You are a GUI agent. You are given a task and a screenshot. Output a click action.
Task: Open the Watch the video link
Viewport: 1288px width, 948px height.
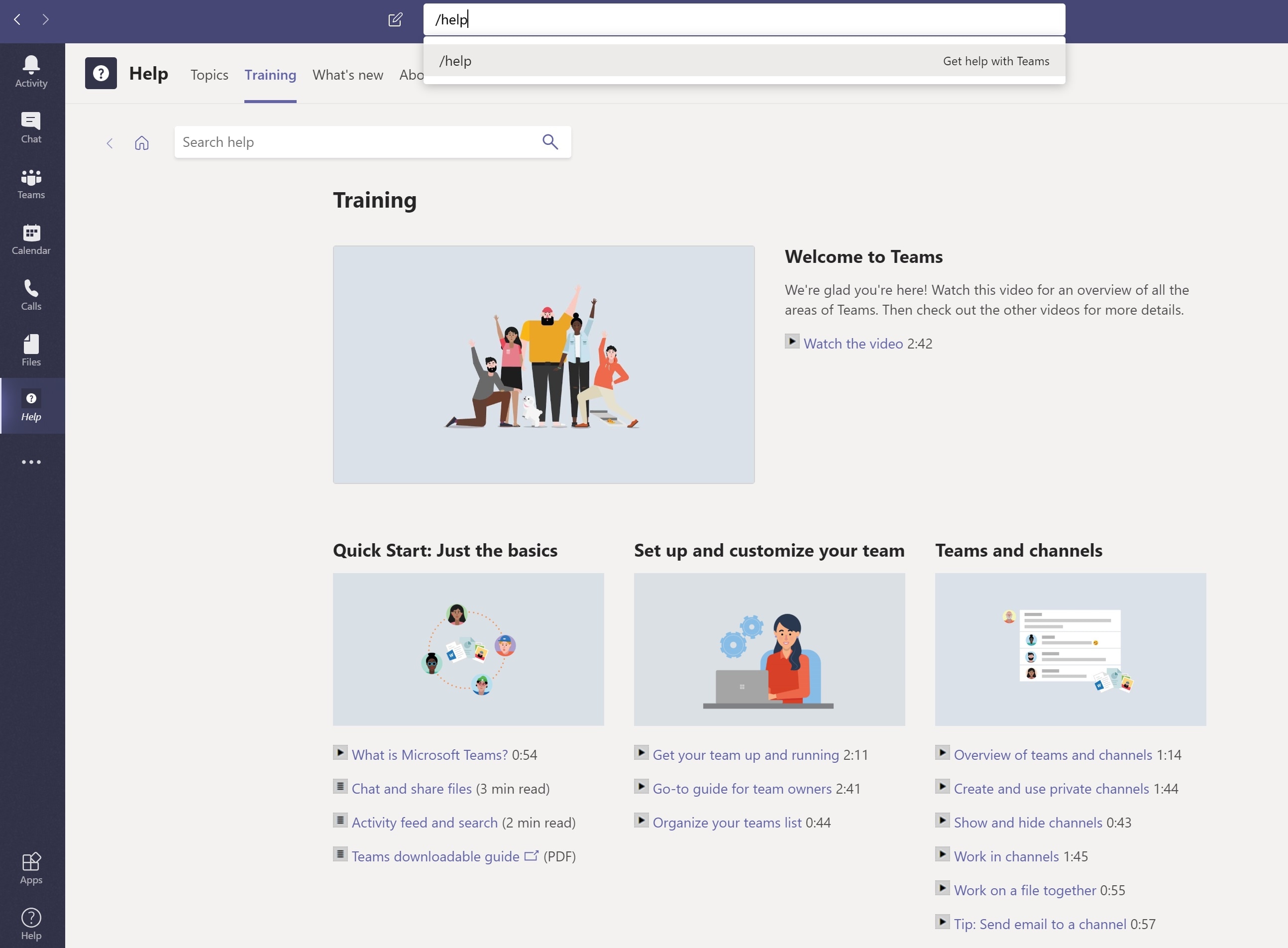click(854, 343)
